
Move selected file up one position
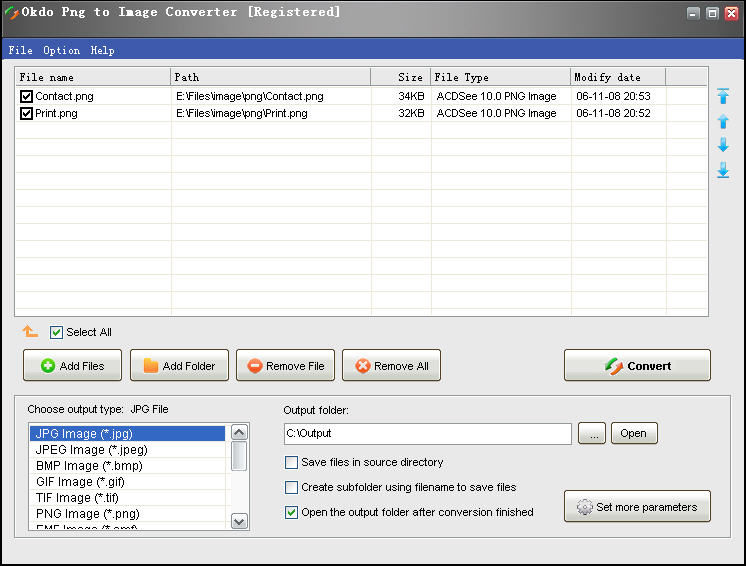(x=723, y=121)
